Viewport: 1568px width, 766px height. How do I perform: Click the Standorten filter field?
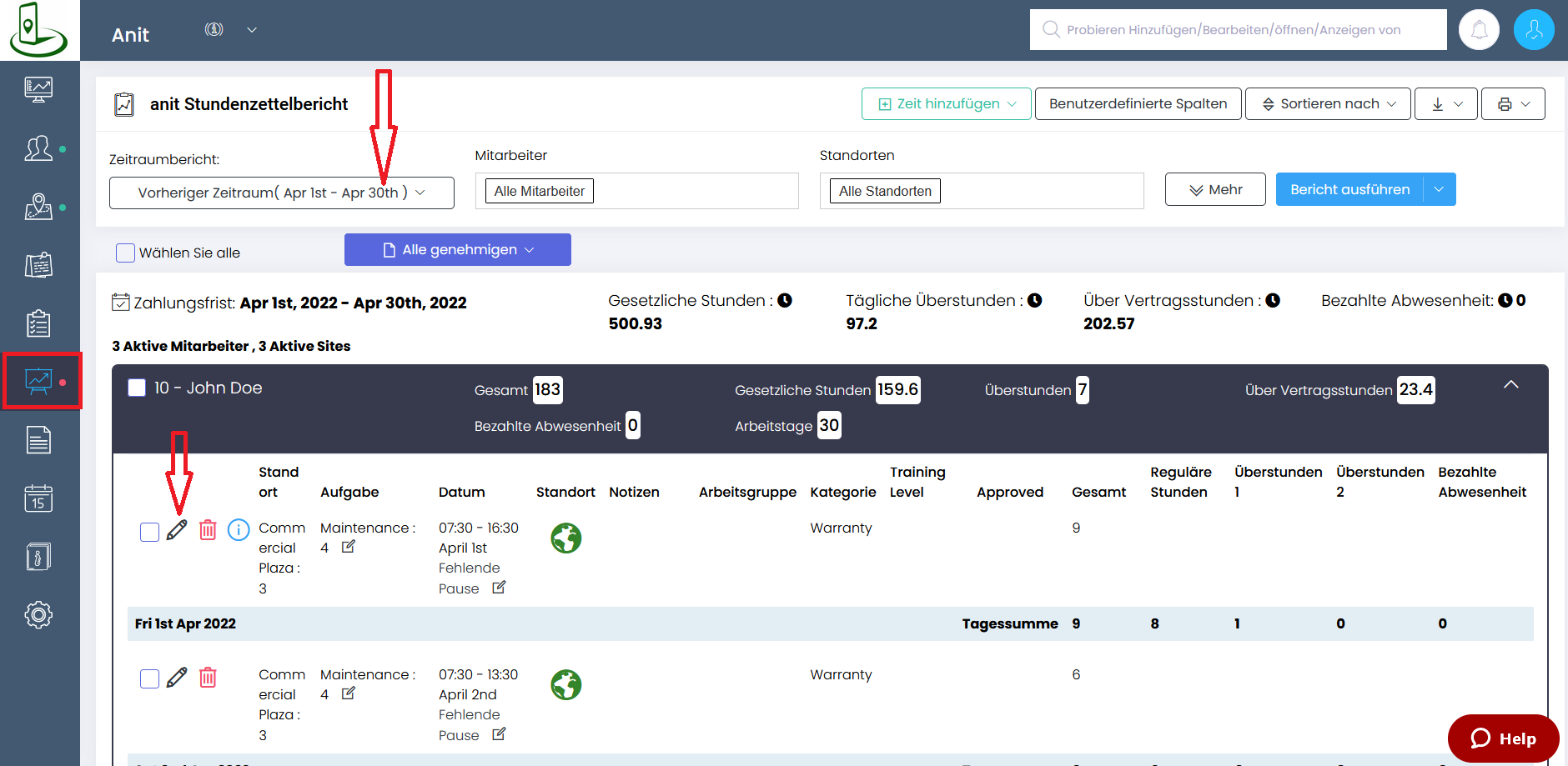pyautogui.click(x=982, y=191)
